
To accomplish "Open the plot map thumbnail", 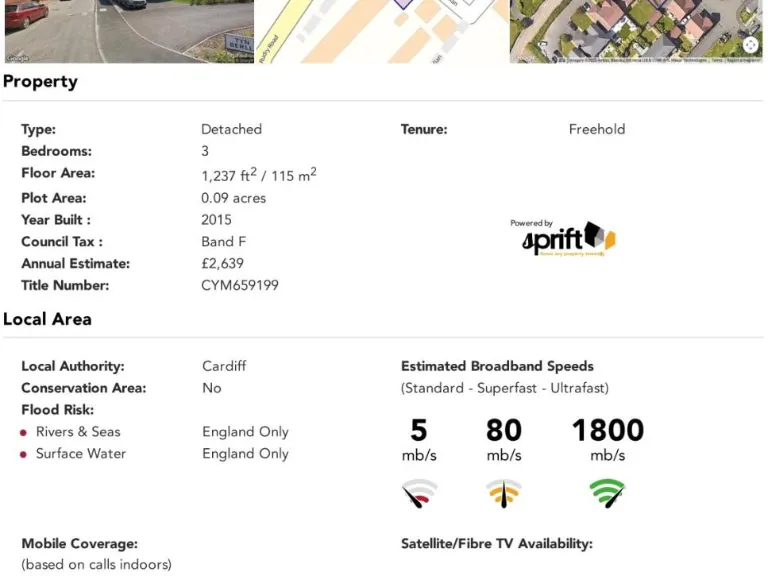I will (382, 31).
